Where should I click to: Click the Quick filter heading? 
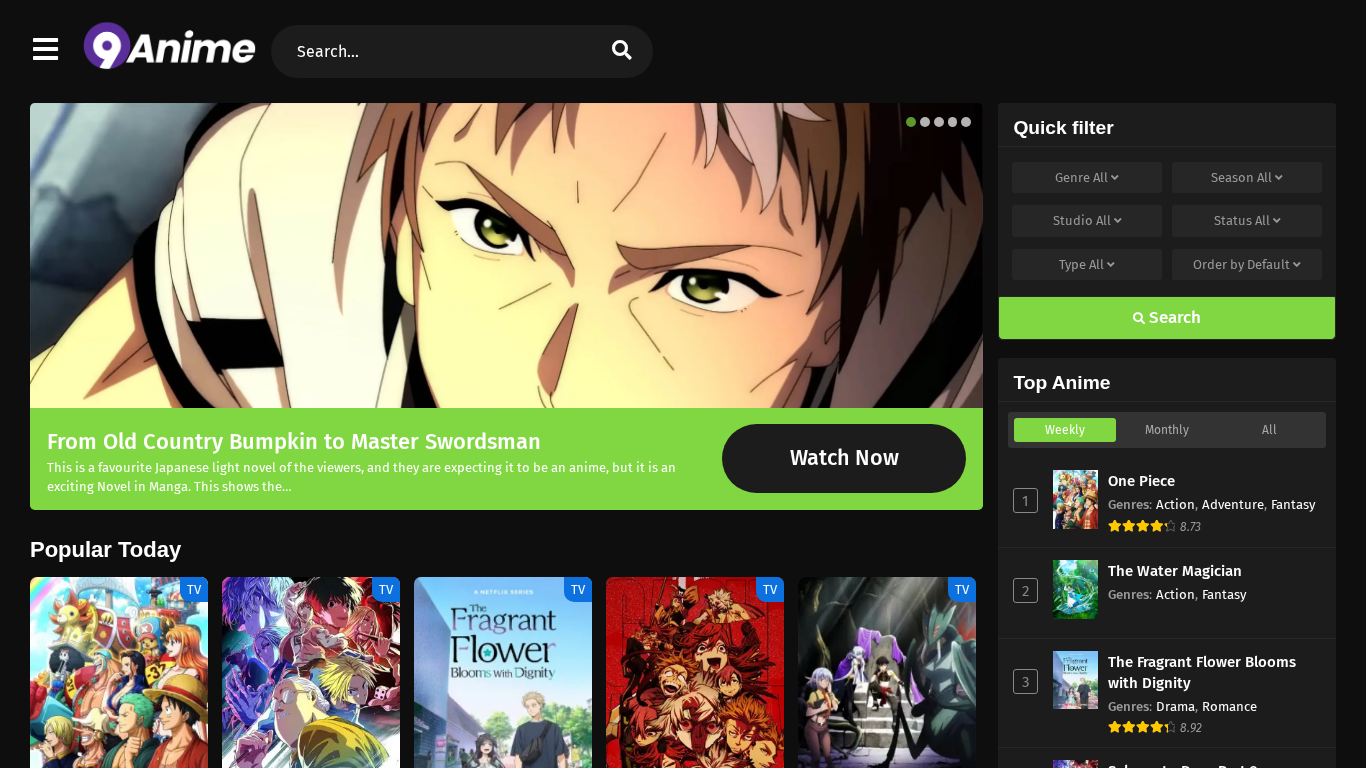pyautogui.click(x=1063, y=128)
